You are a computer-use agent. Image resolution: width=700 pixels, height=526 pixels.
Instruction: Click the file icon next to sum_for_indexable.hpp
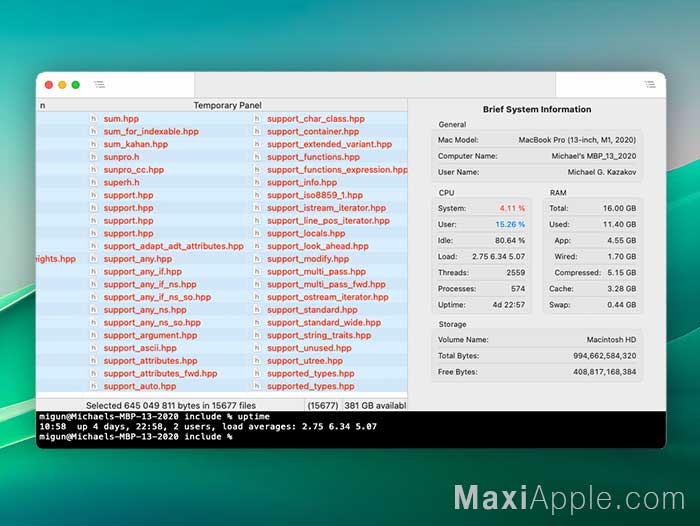click(x=93, y=131)
